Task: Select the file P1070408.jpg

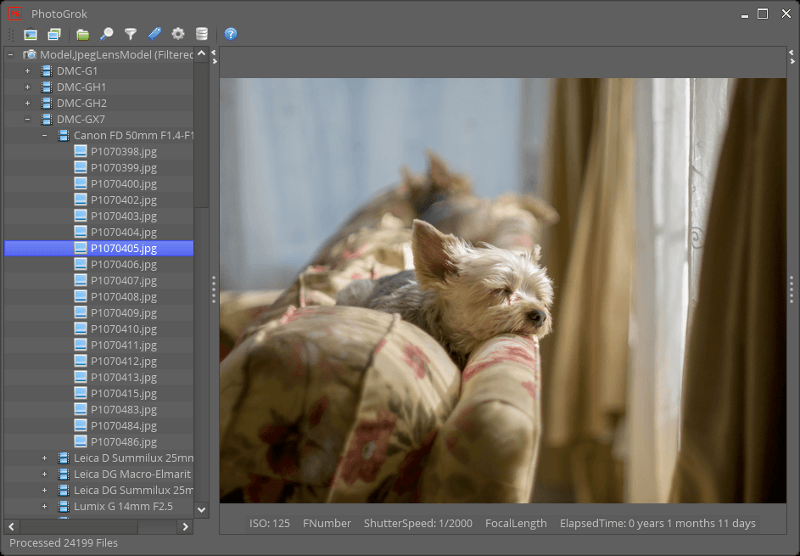Action: coord(123,297)
